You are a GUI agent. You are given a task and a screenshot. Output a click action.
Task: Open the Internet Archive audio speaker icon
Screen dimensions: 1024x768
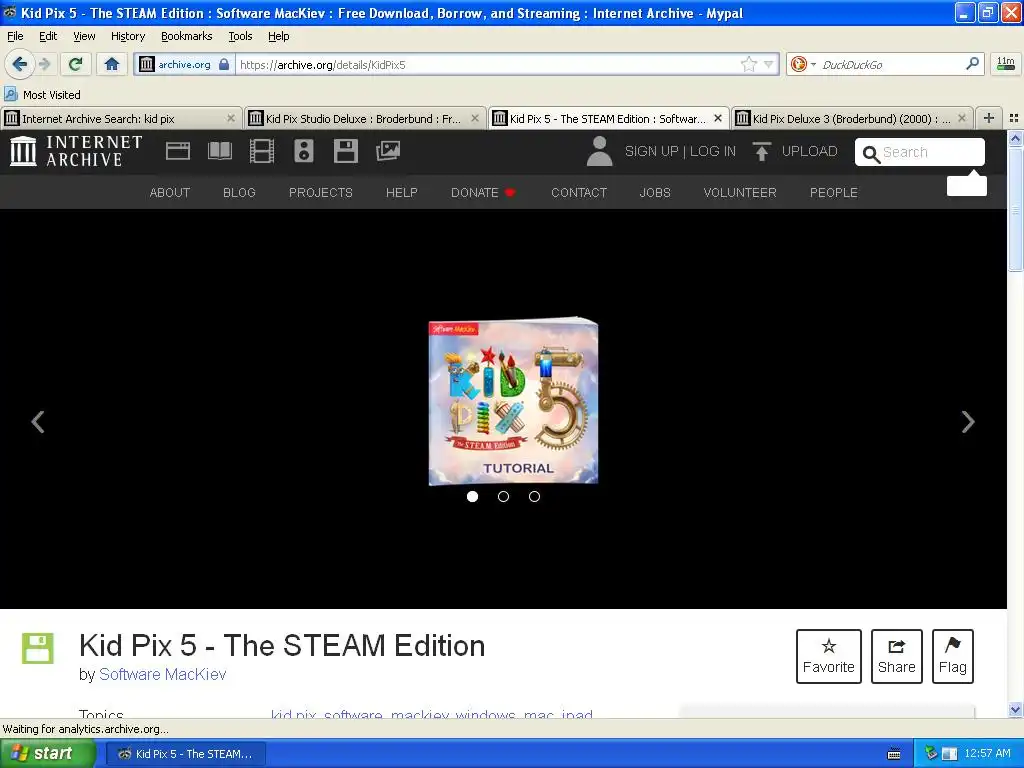[x=304, y=152]
